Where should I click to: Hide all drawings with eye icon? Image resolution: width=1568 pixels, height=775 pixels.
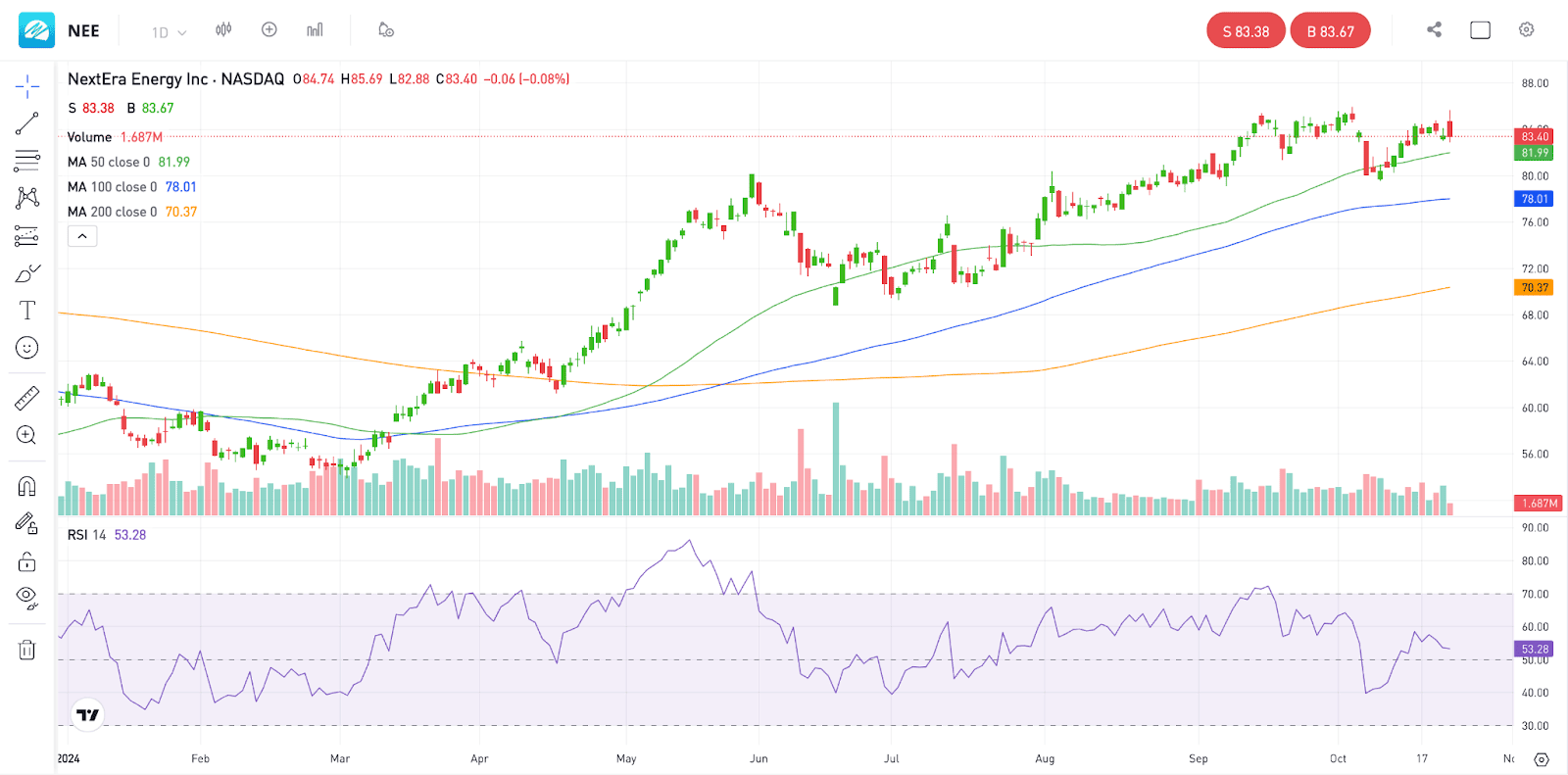pos(27,598)
